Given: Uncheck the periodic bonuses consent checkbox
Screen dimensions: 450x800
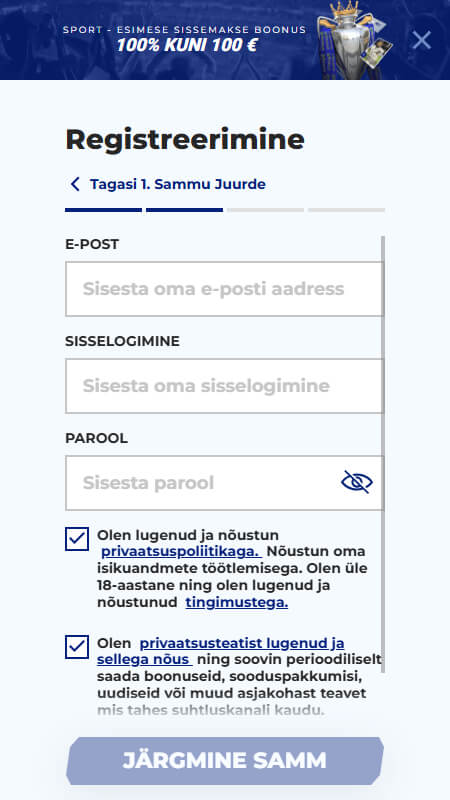Looking at the screenshot, I should click(x=77, y=647).
